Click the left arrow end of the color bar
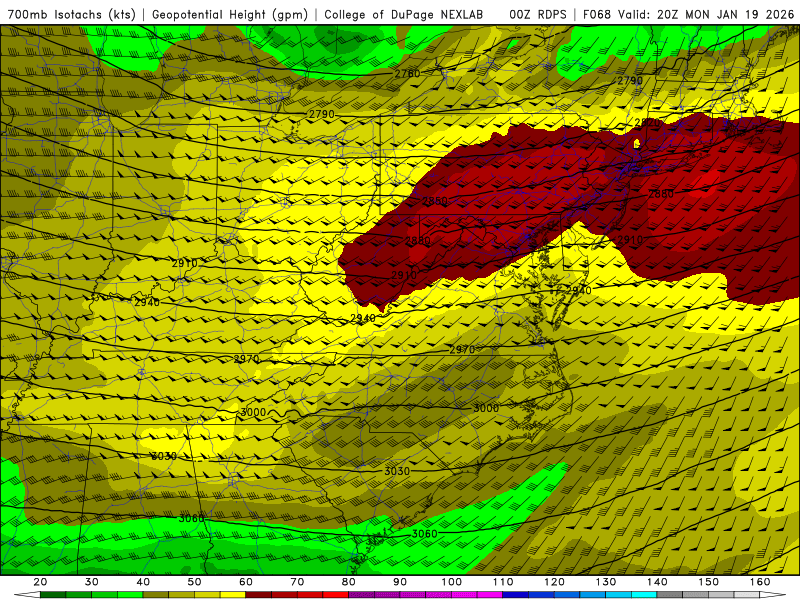800x600 pixels. [x=27, y=595]
